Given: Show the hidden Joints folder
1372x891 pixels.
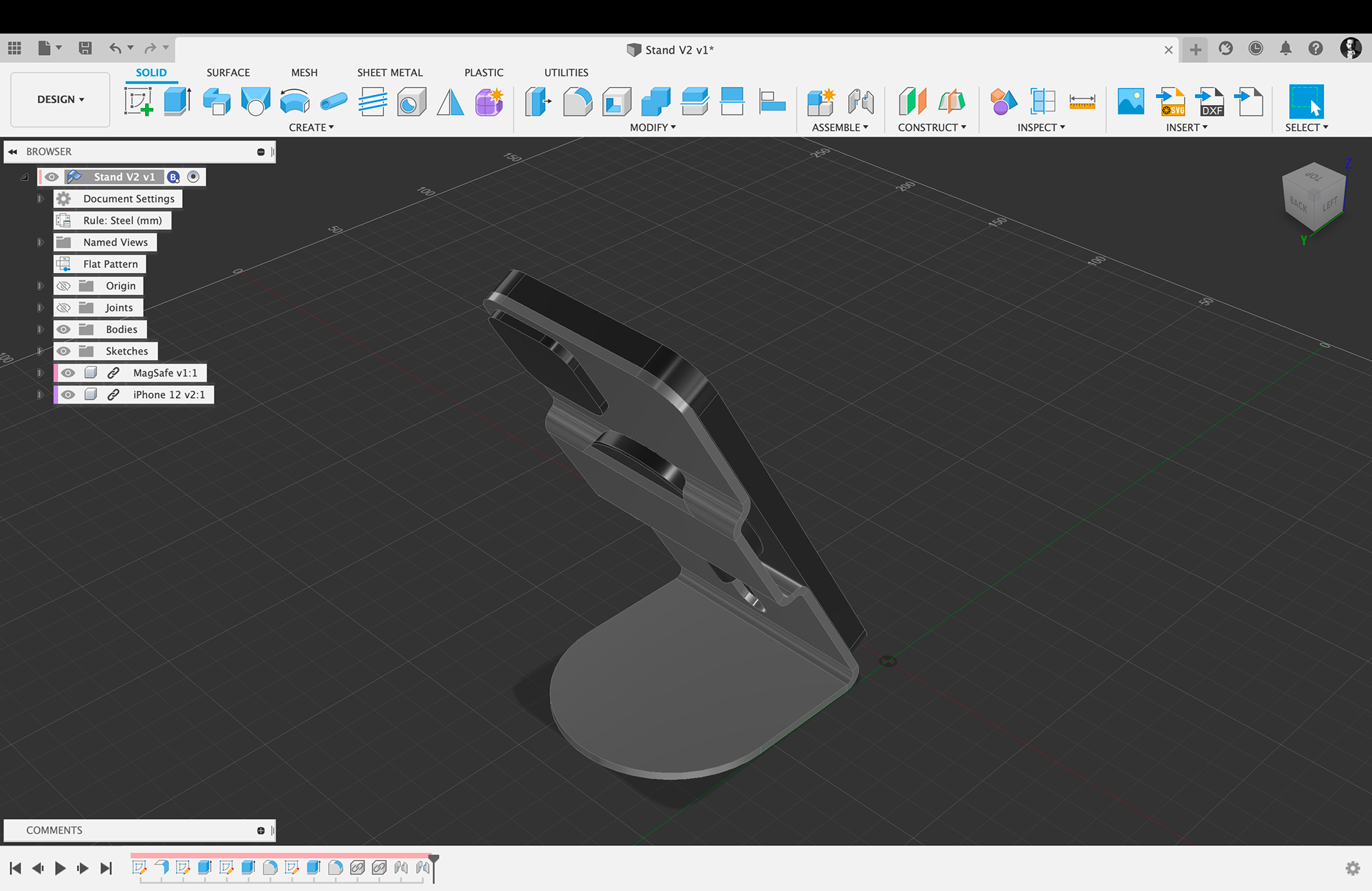Looking at the screenshot, I should coord(64,307).
